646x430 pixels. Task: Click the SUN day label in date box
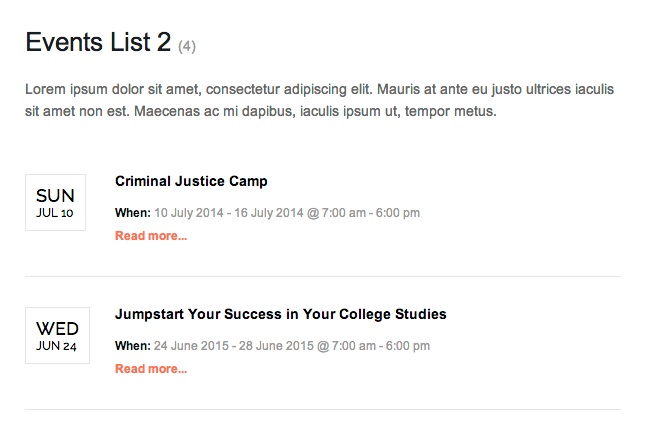coord(56,195)
